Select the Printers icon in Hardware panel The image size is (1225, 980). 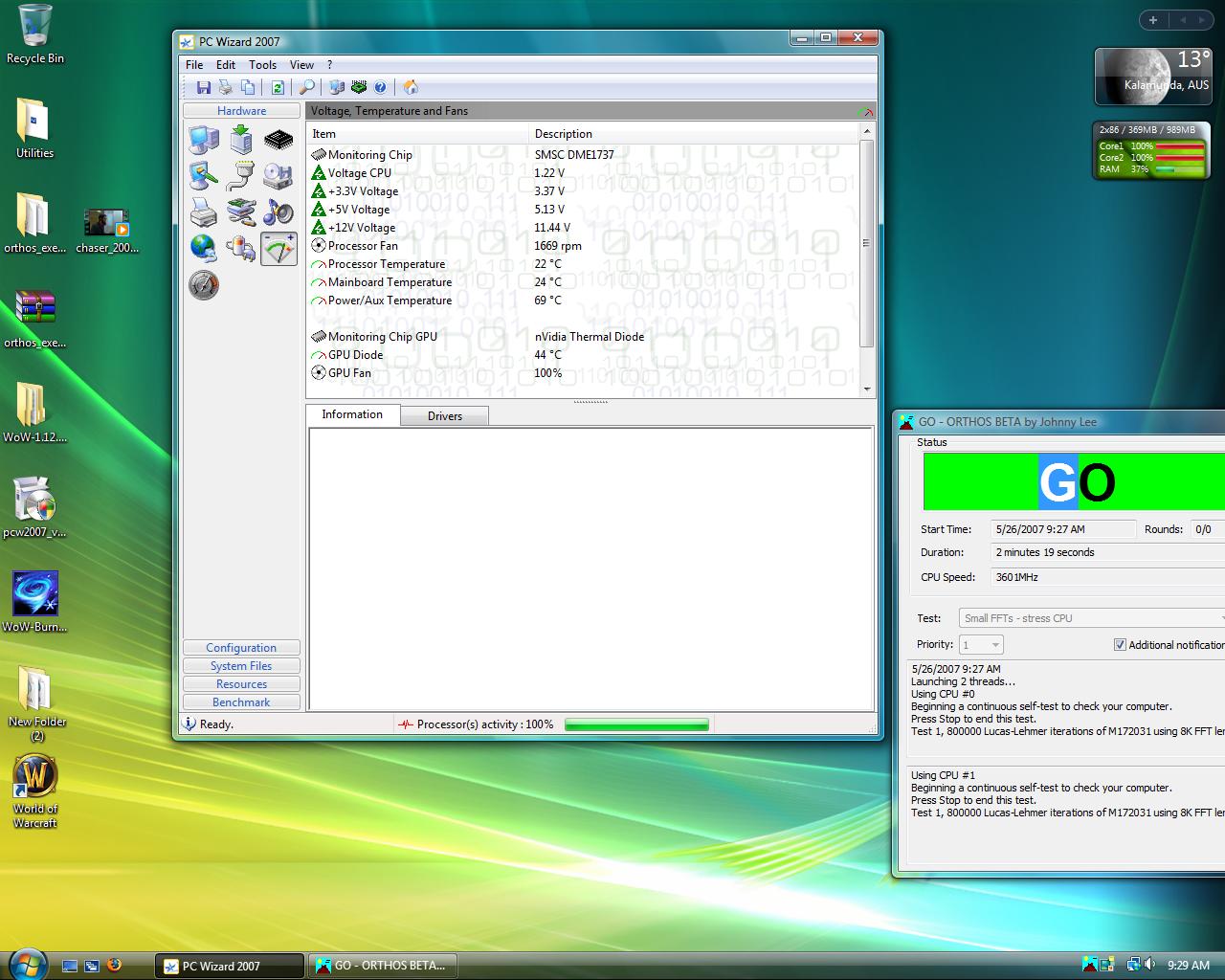(203, 212)
